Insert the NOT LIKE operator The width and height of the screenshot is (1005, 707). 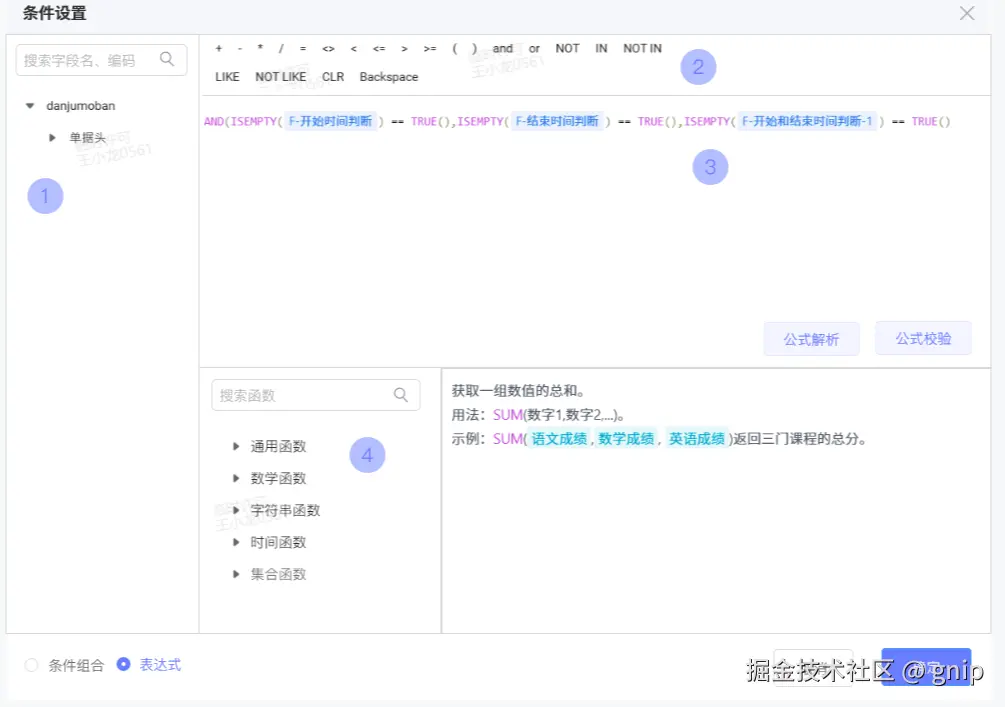(281, 77)
